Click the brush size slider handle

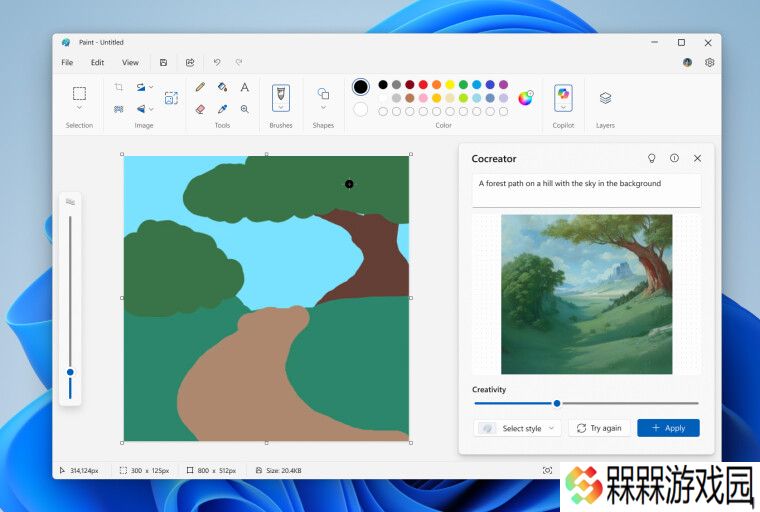[70, 372]
